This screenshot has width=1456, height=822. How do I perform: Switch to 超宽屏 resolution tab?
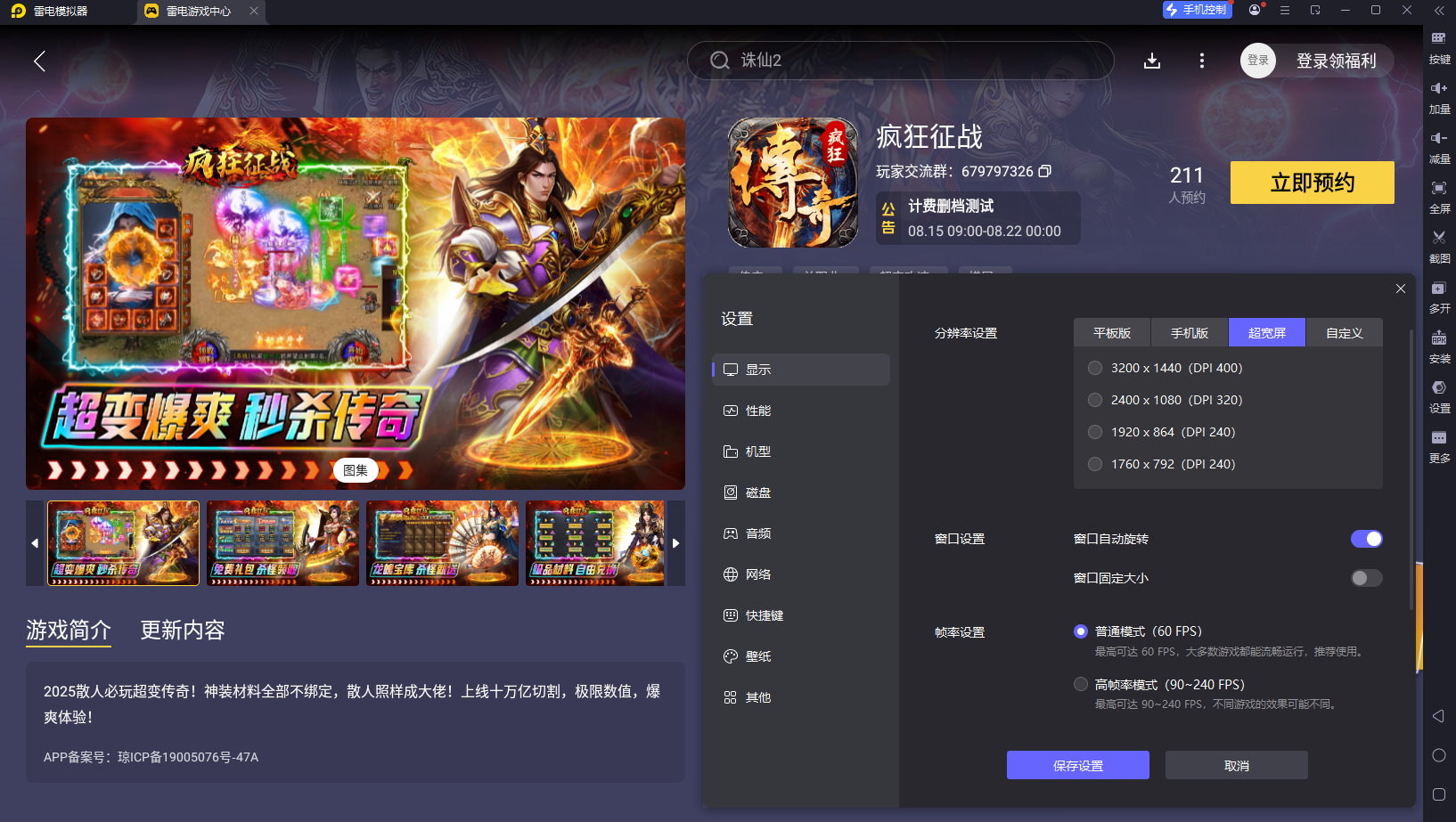[1267, 332]
